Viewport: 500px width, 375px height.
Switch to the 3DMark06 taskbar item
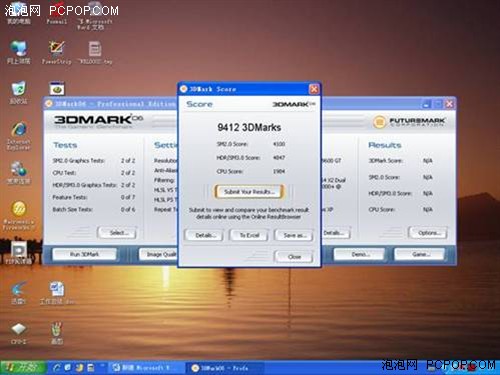[x=224, y=368]
